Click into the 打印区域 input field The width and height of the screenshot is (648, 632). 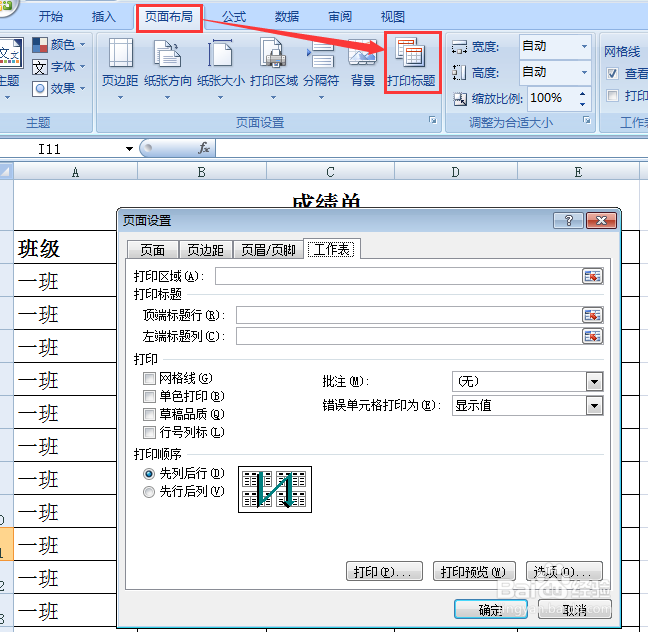coord(398,276)
